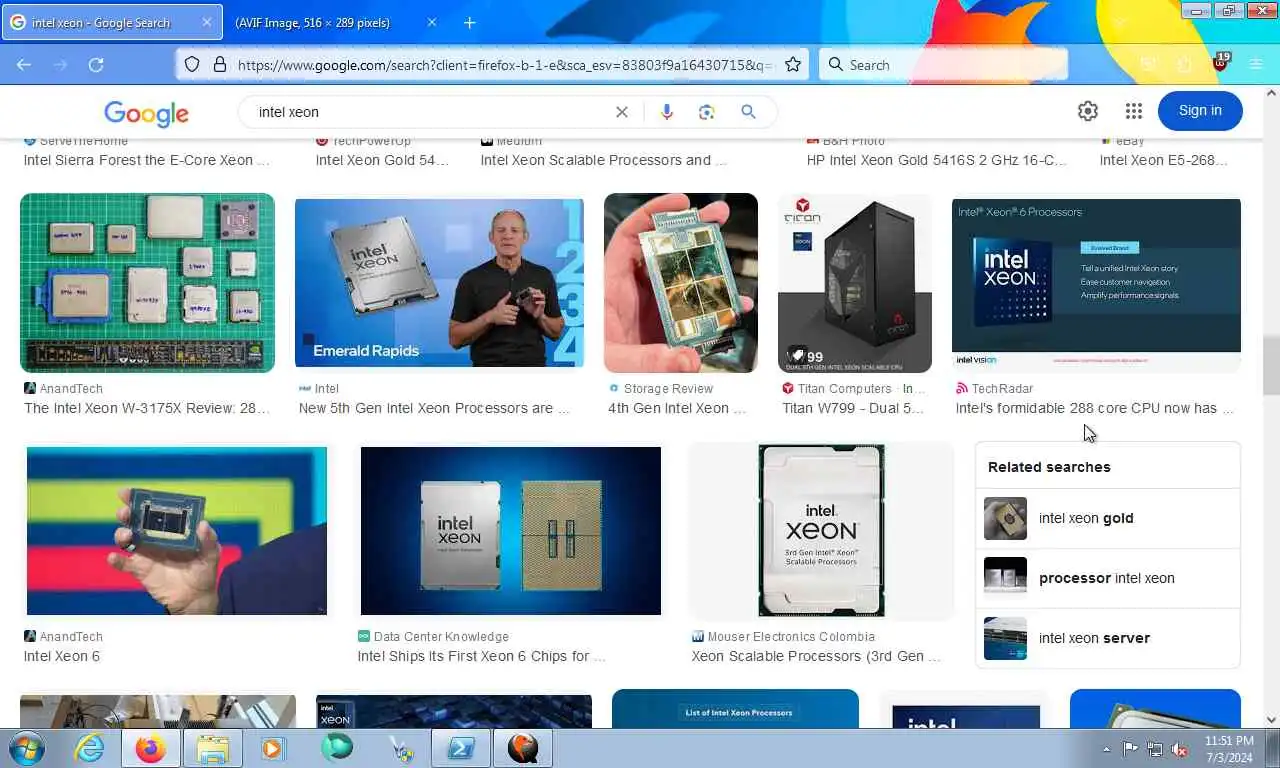Open PowerShell from the taskbar
Image resolution: width=1280 pixels, height=768 pixels.
[461, 748]
